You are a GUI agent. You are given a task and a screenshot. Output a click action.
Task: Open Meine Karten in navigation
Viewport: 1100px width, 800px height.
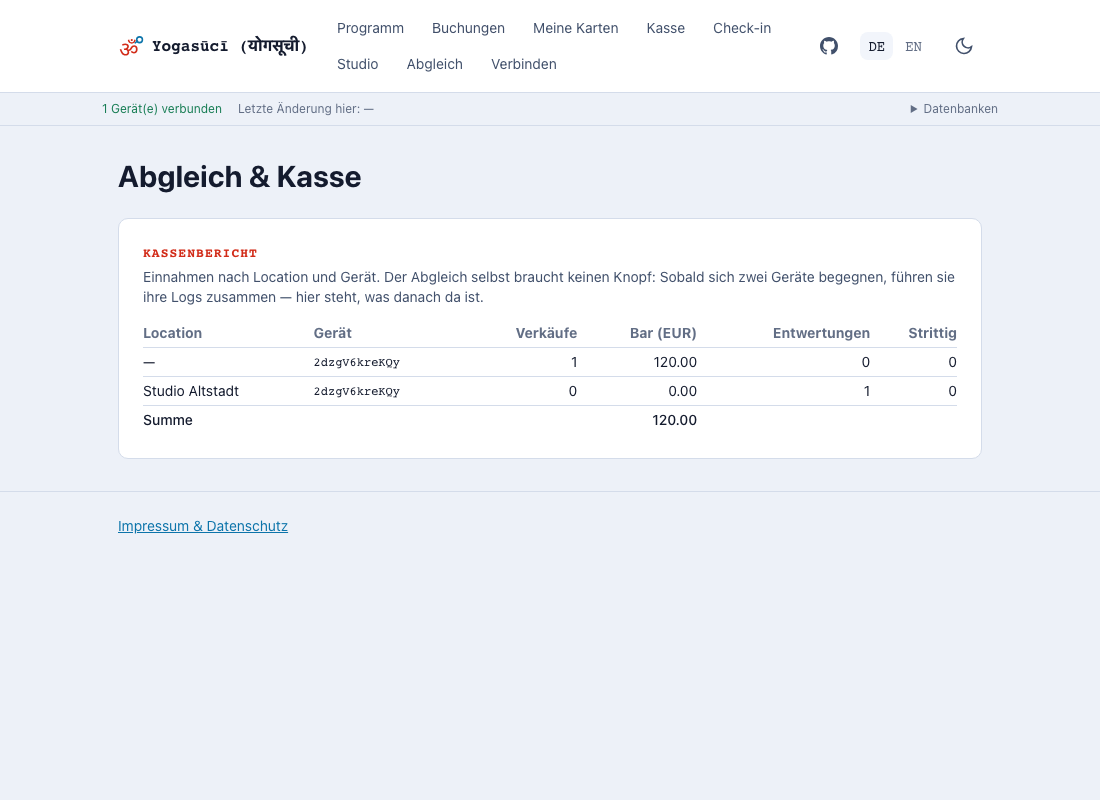click(575, 28)
